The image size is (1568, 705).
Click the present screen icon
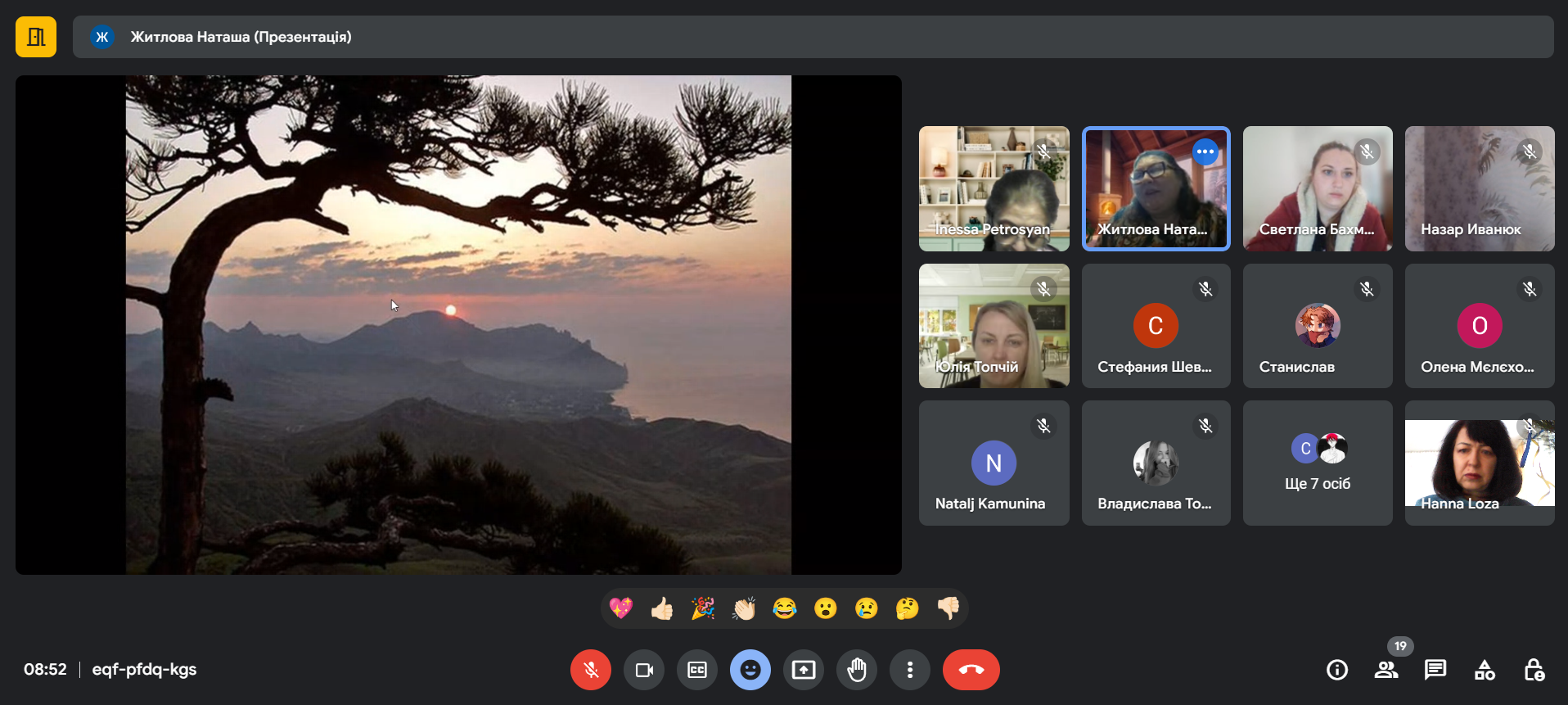pos(804,670)
